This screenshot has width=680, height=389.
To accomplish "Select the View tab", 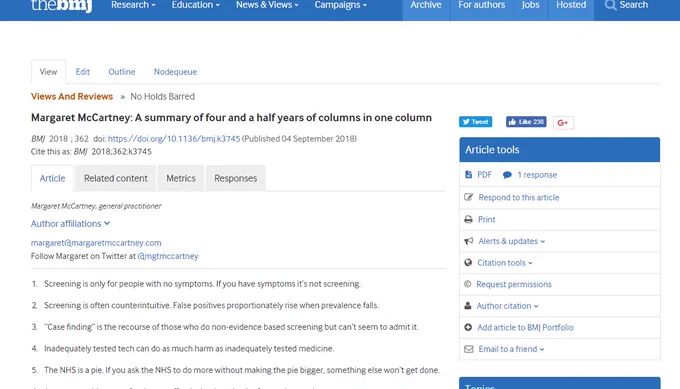I will click(x=48, y=72).
